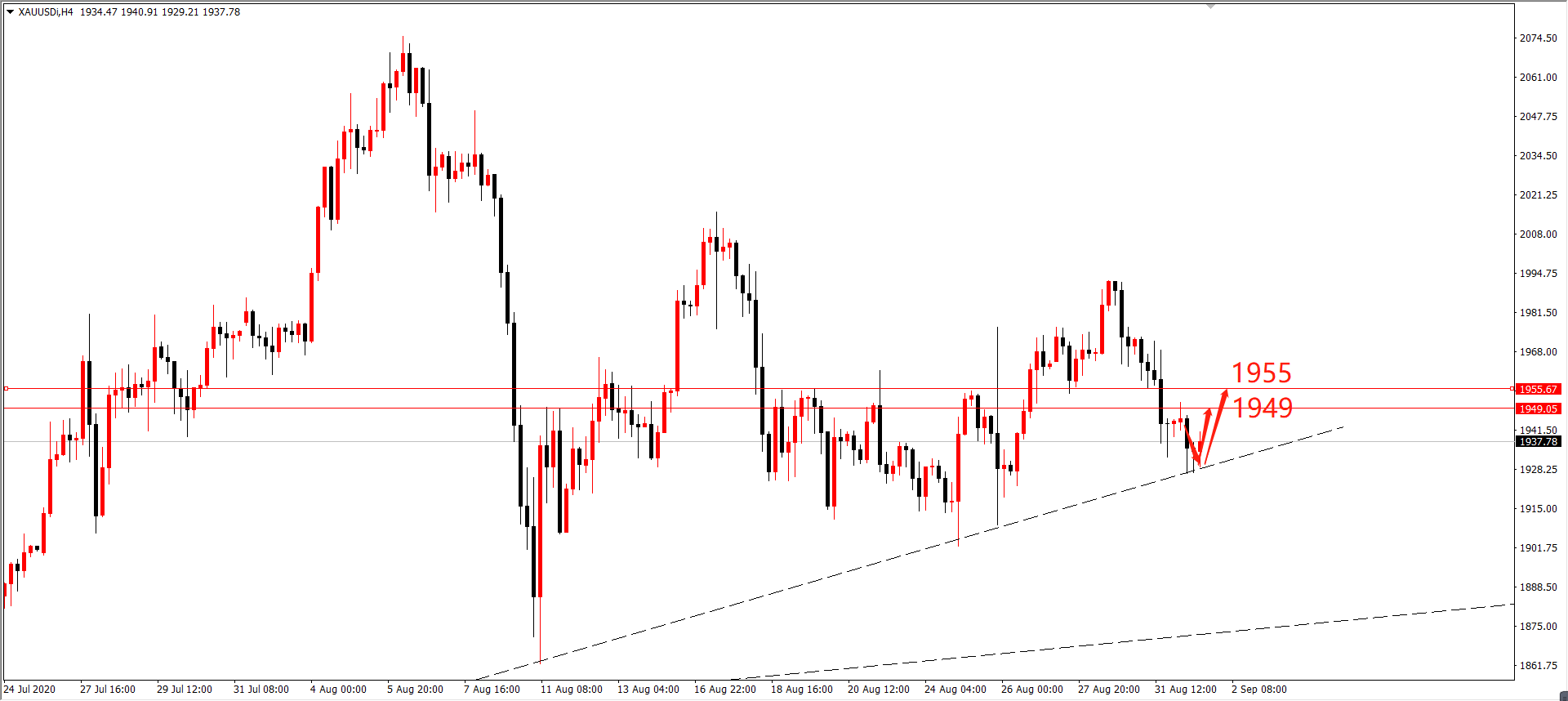Click the 2074.50 price scale label
The height and width of the screenshot is (701, 1568).
point(1538,38)
